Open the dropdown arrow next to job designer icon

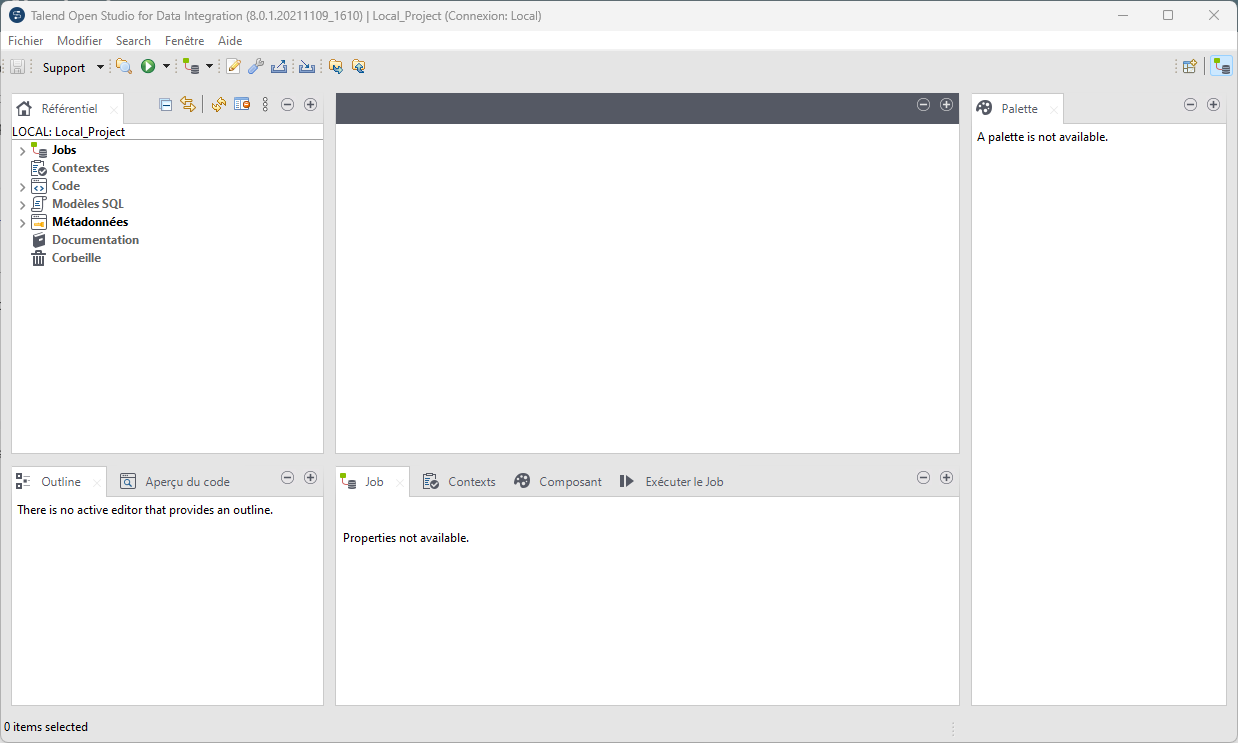point(209,67)
